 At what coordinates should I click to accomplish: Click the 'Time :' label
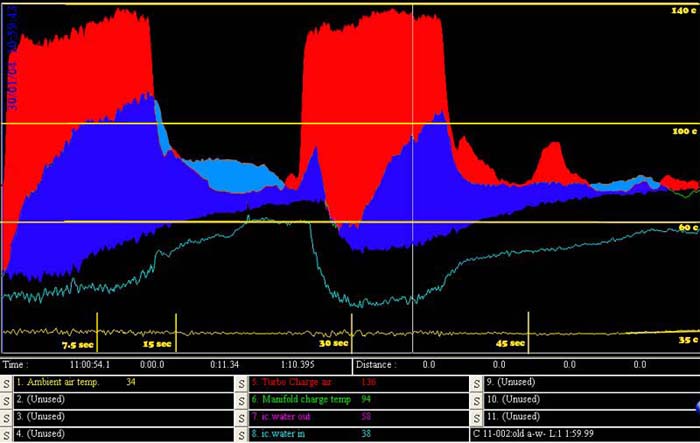point(16,365)
